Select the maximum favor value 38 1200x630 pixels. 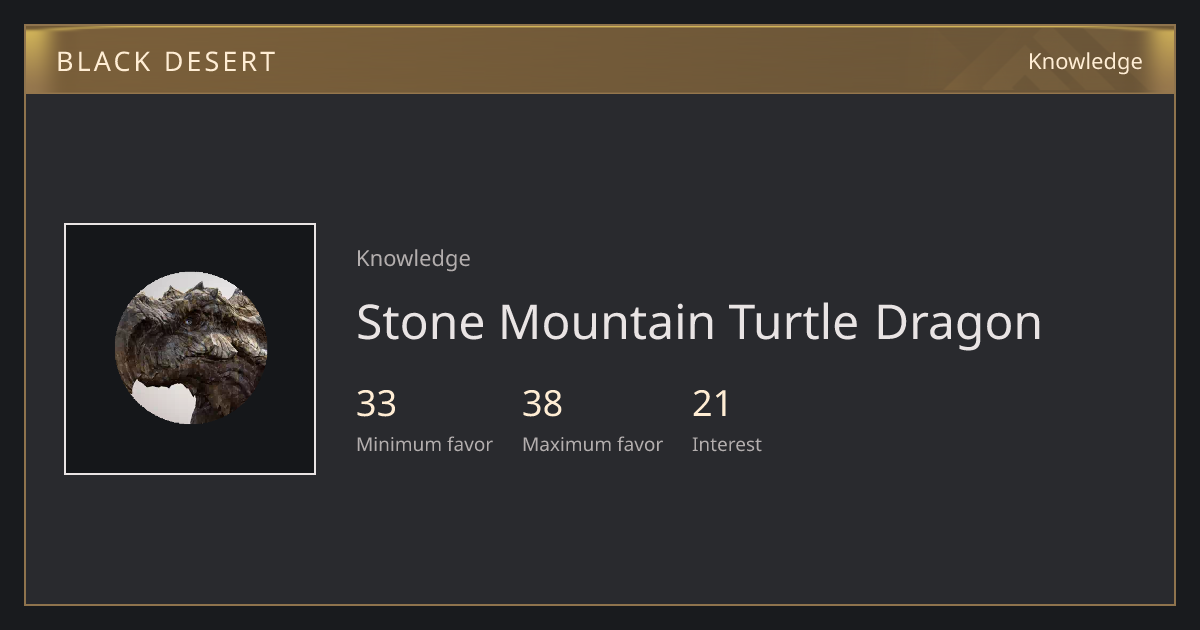[x=542, y=404]
